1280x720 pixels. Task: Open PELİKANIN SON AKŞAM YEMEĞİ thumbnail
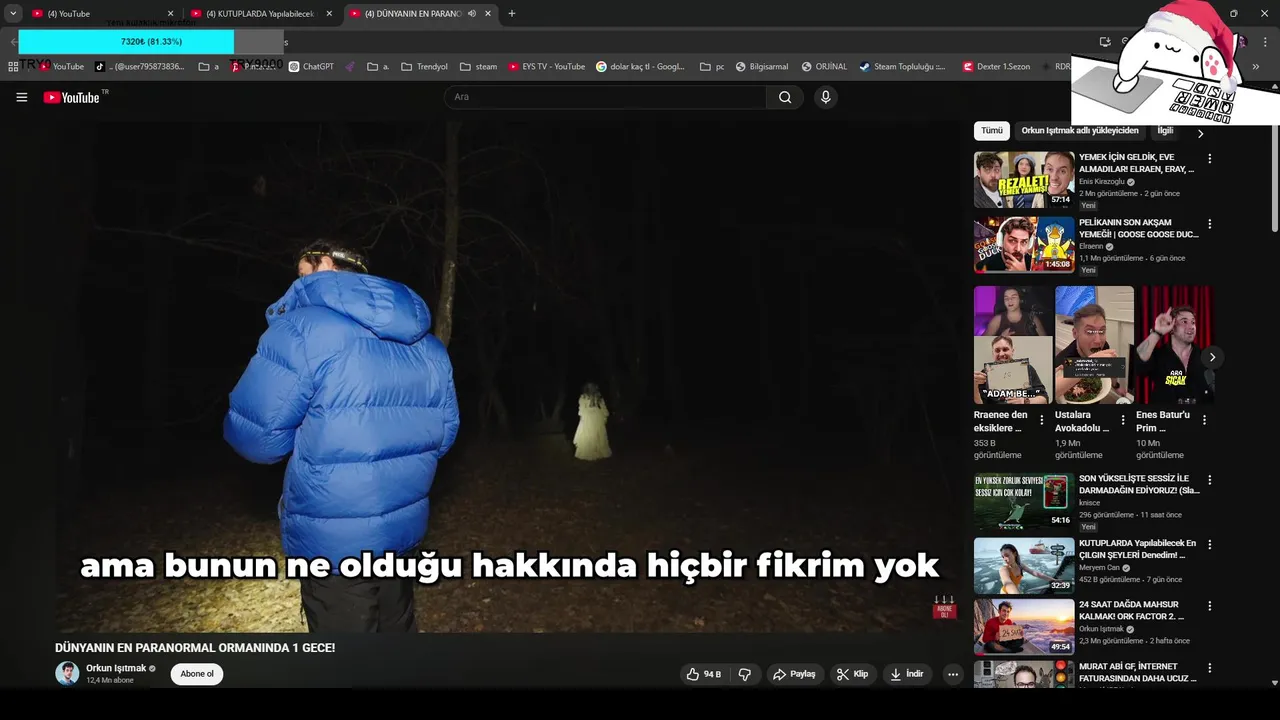click(x=1024, y=245)
